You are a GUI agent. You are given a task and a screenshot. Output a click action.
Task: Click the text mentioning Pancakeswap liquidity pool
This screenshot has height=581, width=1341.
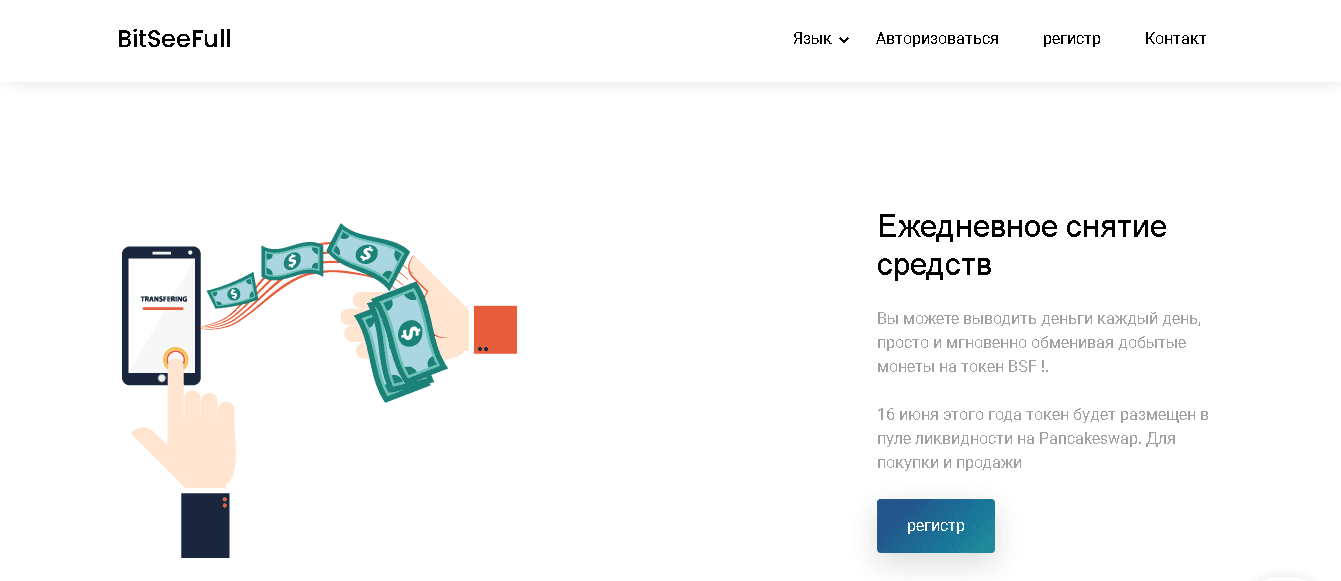1043,439
